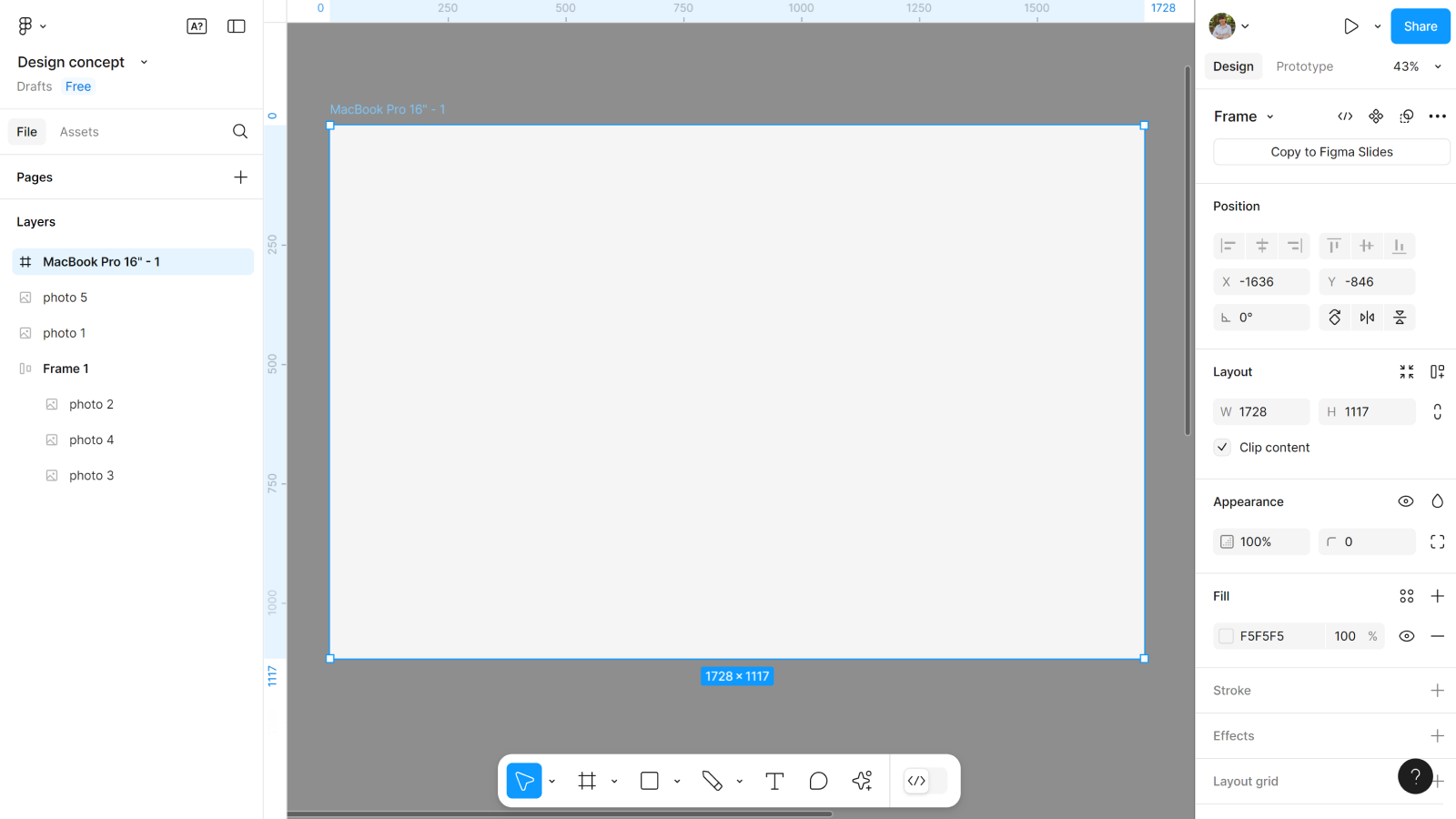This screenshot has width=1456, height=819.
Task: Open the Assets tab
Action: coord(79,132)
